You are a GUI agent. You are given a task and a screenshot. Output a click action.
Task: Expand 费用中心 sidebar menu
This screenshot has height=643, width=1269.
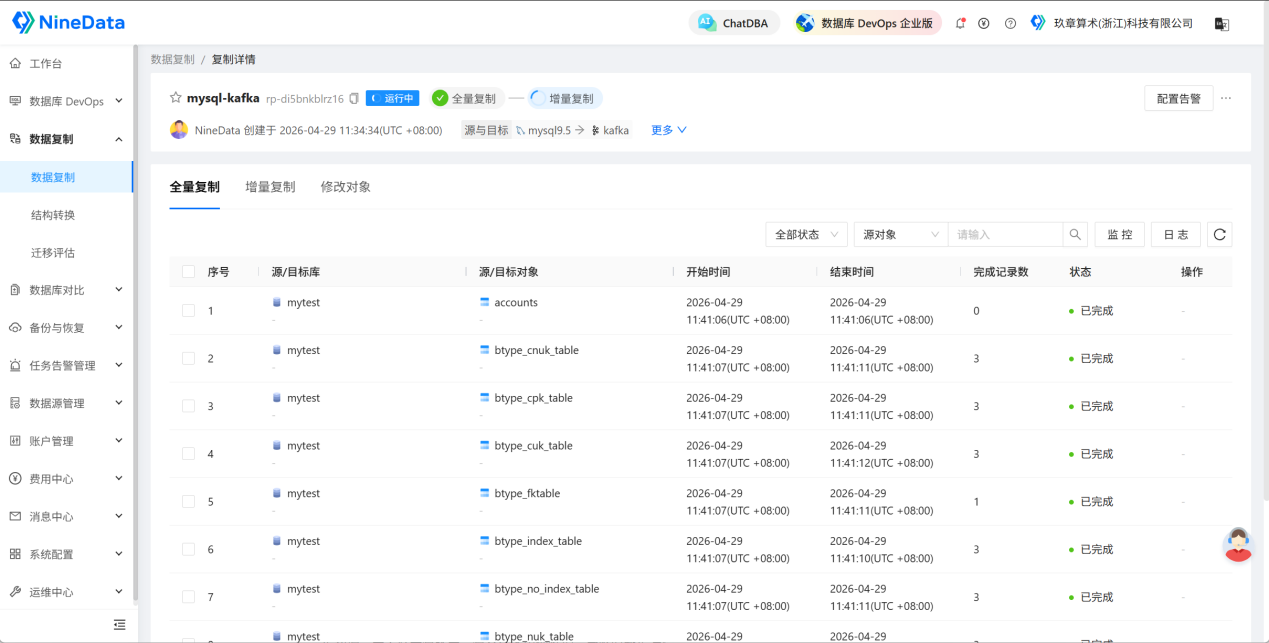point(66,479)
